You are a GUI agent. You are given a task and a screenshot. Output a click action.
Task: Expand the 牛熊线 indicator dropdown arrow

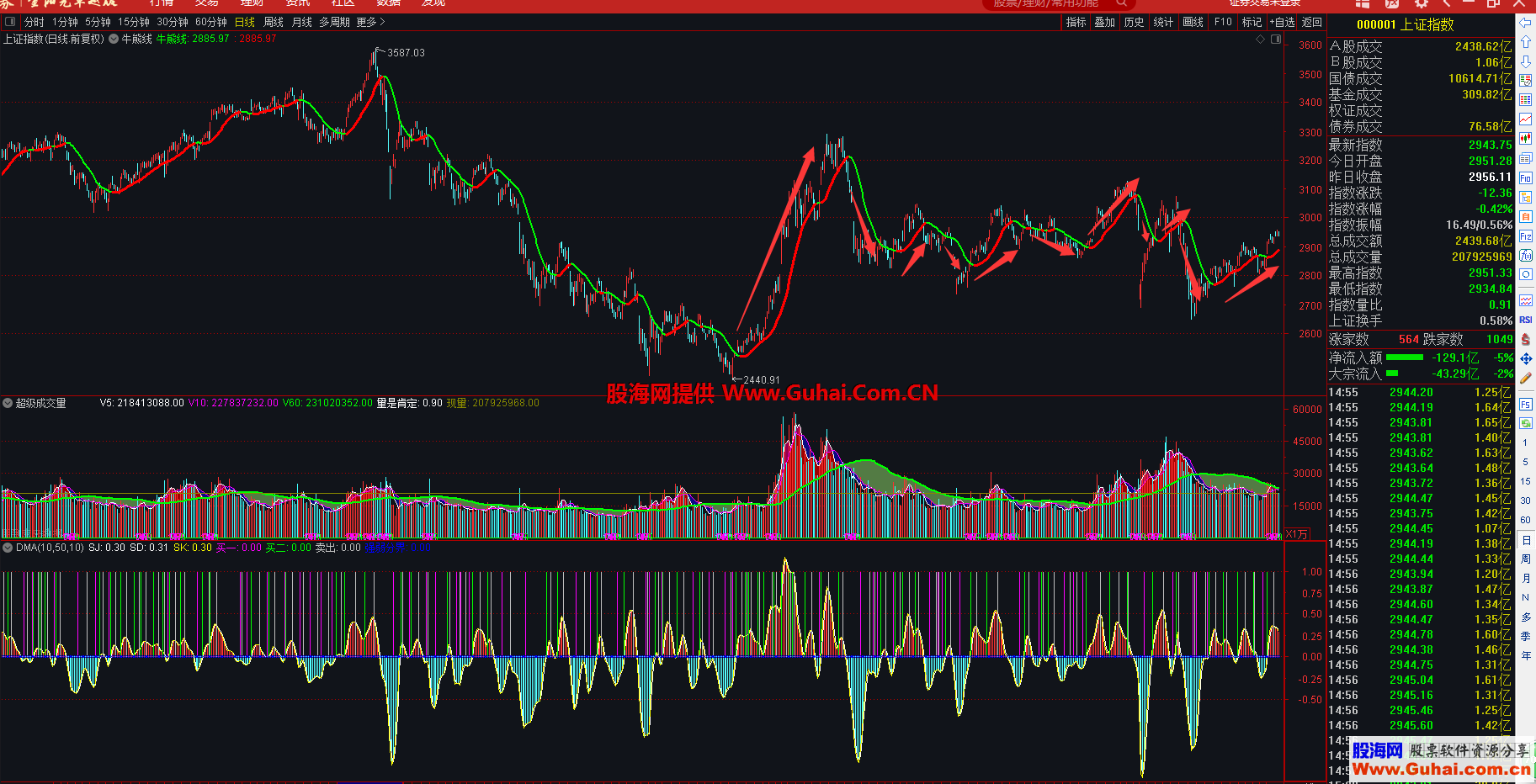pyautogui.click(x=114, y=39)
